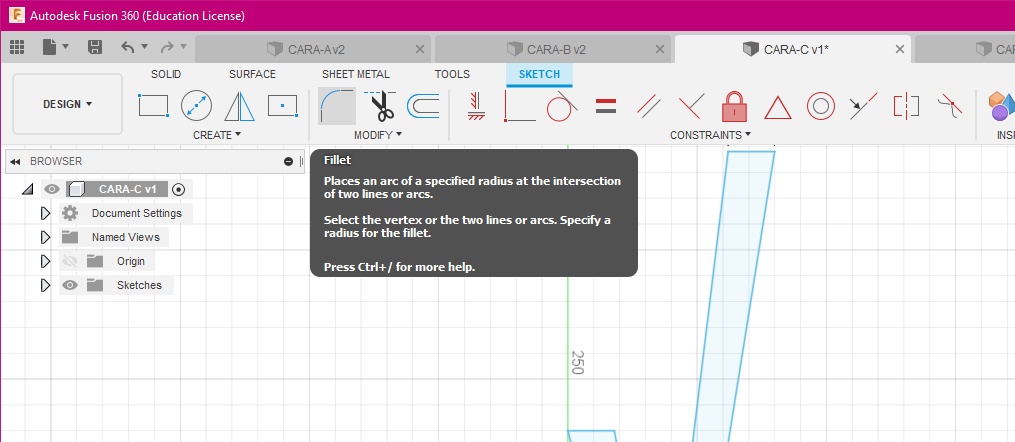The image size is (1015, 442).
Task: Open the undo history dropdown arrow
Action: [144, 47]
